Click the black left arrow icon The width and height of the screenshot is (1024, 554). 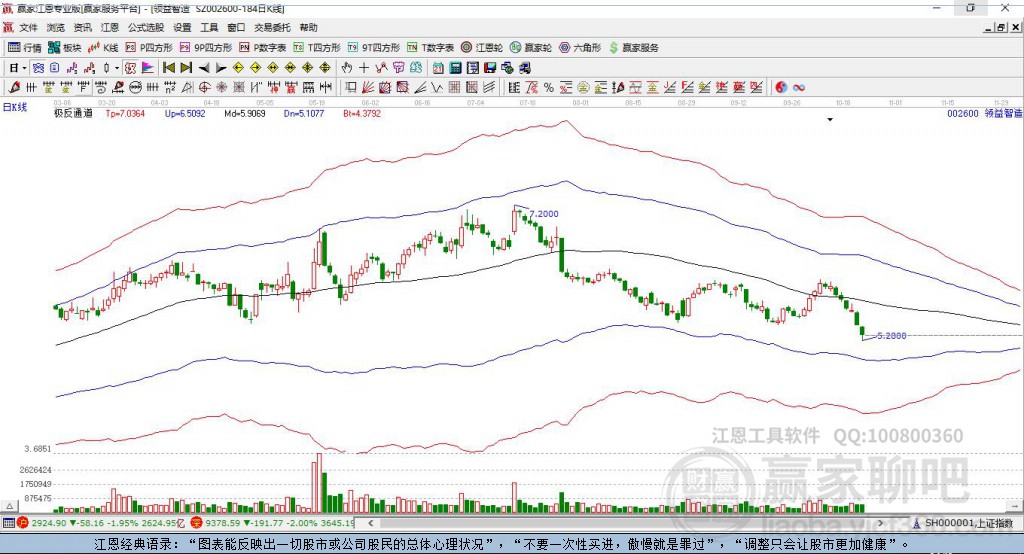coord(204,68)
